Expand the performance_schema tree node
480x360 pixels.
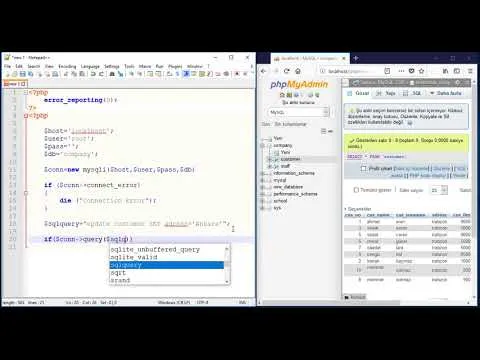[262, 194]
